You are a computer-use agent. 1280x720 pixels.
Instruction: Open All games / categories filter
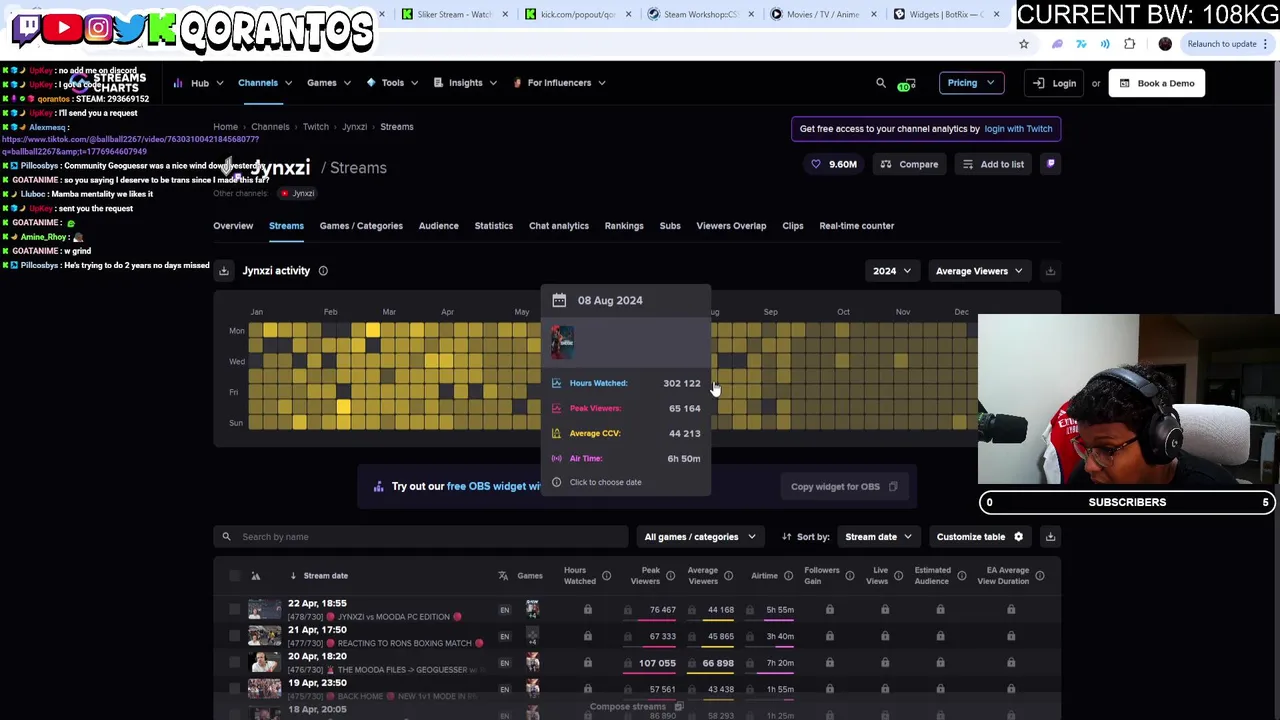pyautogui.click(x=699, y=537)
